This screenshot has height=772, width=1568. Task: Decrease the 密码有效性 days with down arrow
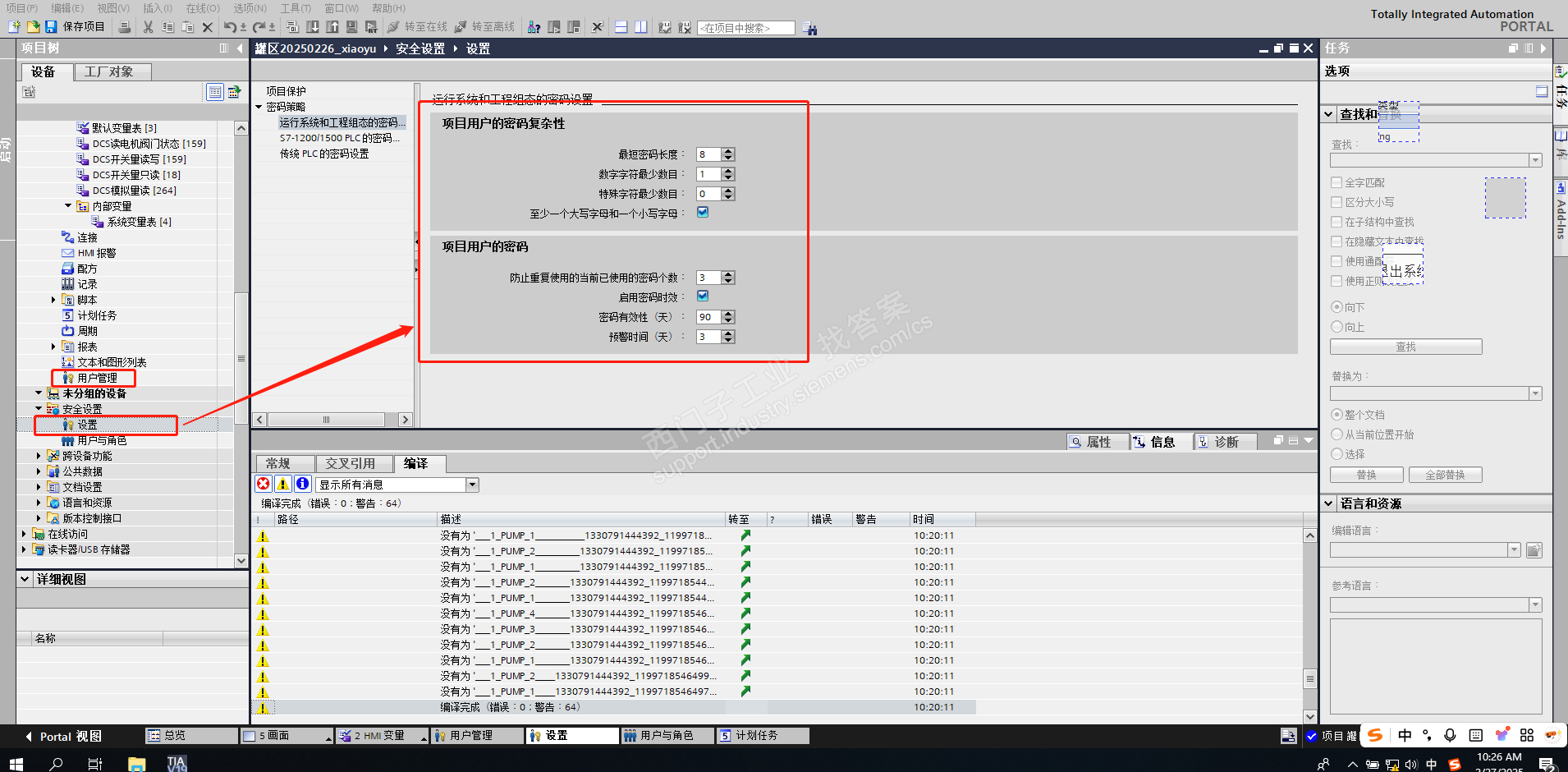[729, 320]
